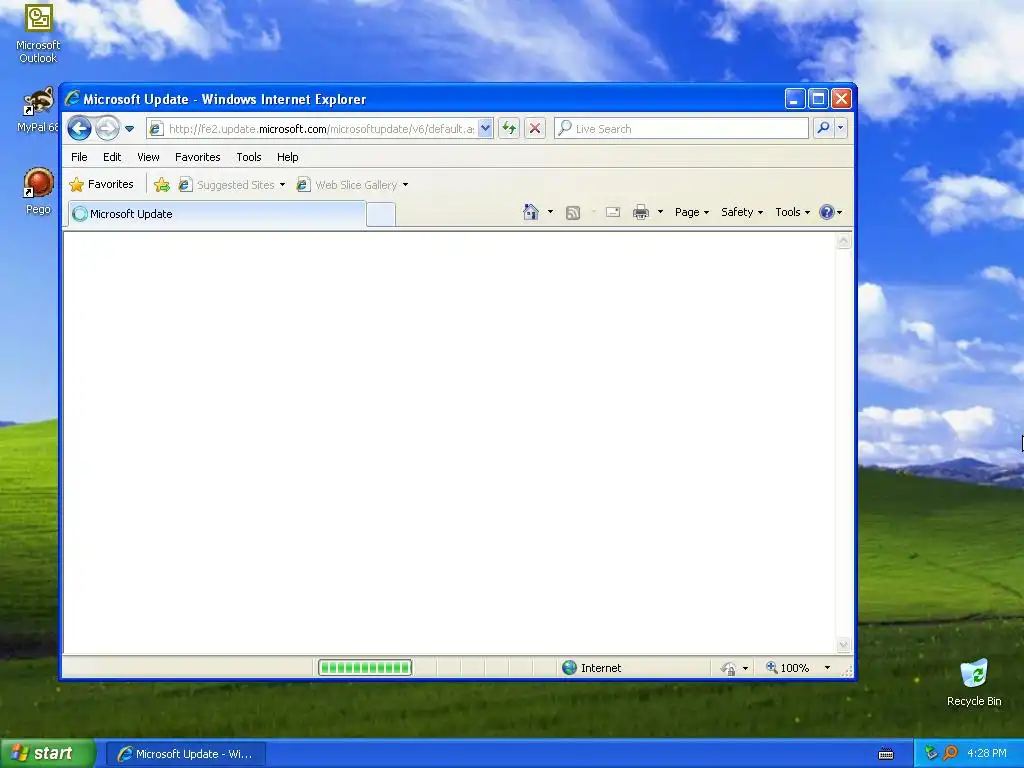Expand the Home button dropdown arrow
This screenshot has height=768, width=1024.
(550, 212)
